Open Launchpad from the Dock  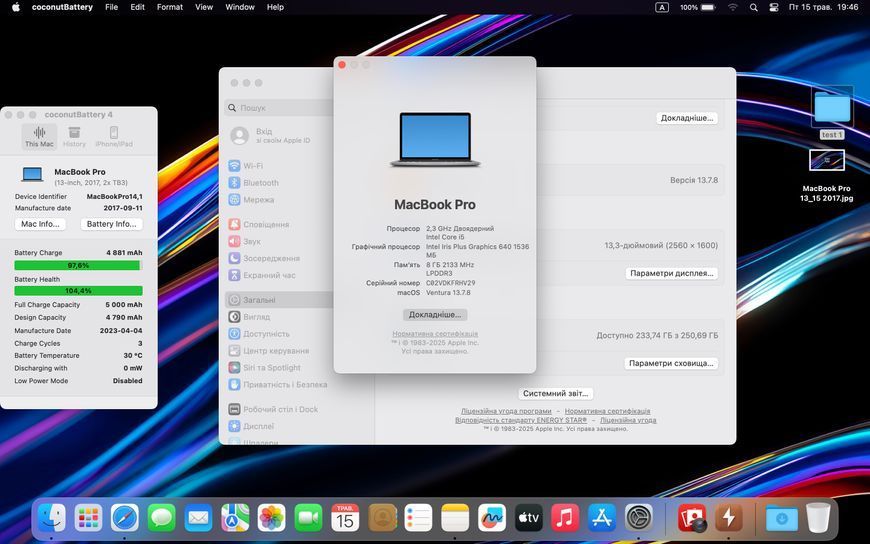88,518
